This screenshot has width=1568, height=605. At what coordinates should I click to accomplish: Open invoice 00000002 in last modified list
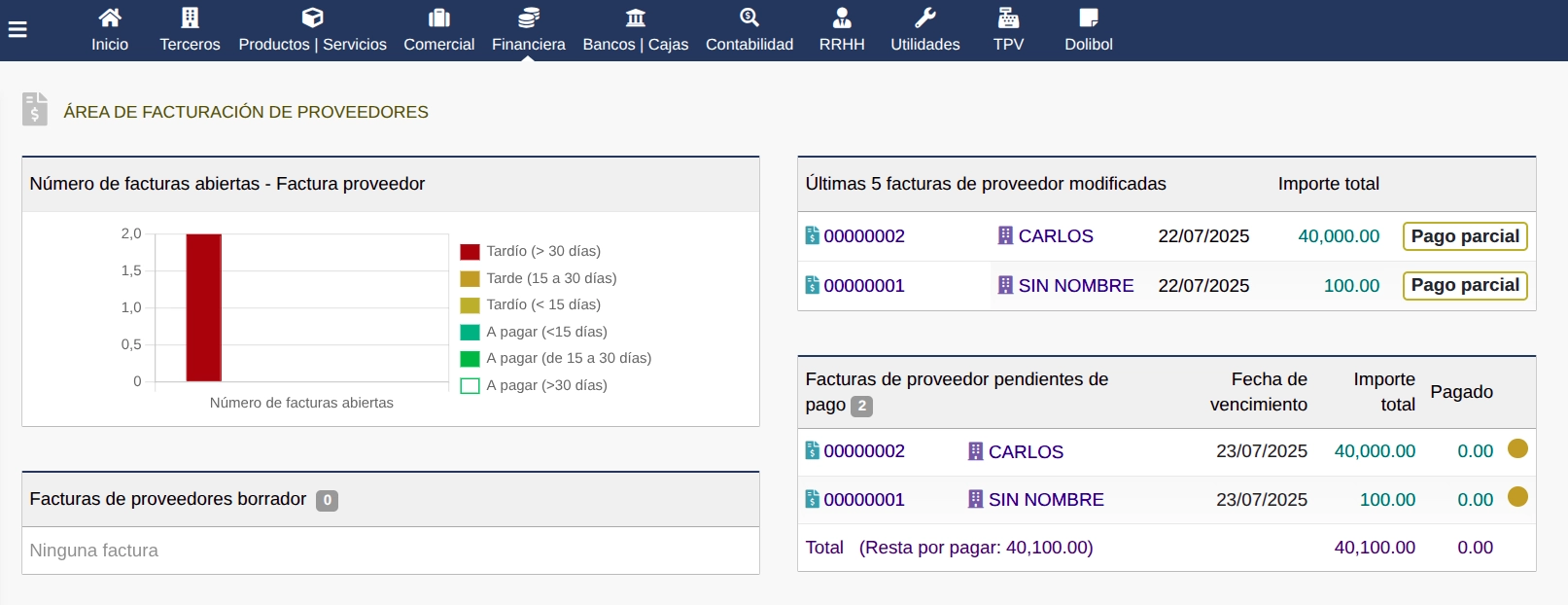click(863, 236)
